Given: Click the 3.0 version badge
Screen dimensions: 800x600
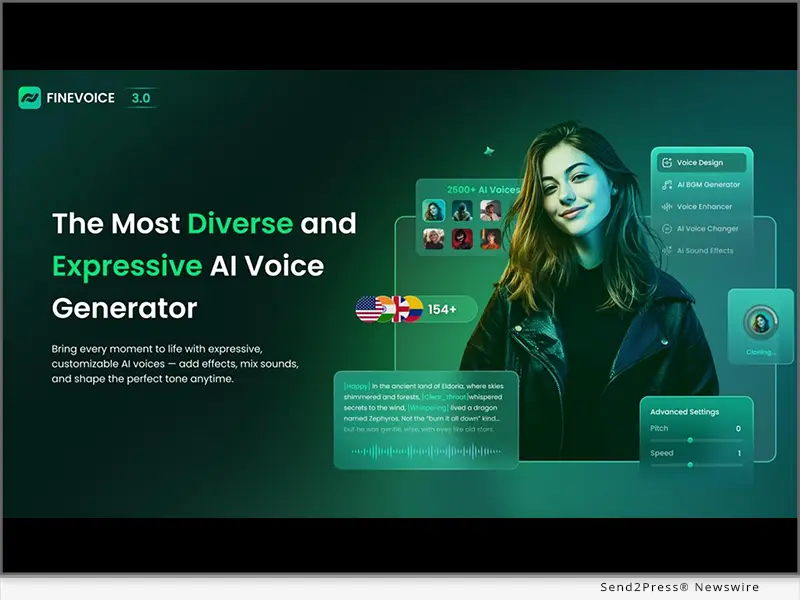Looking at the screenshot, I should (x=141, y=98).
